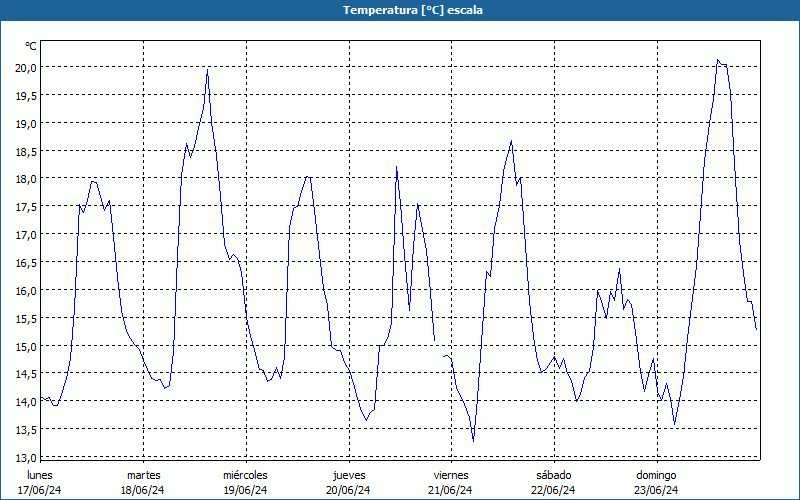Click the 15,0 axis value
800x500 pixels.
(x=26, y=346)
